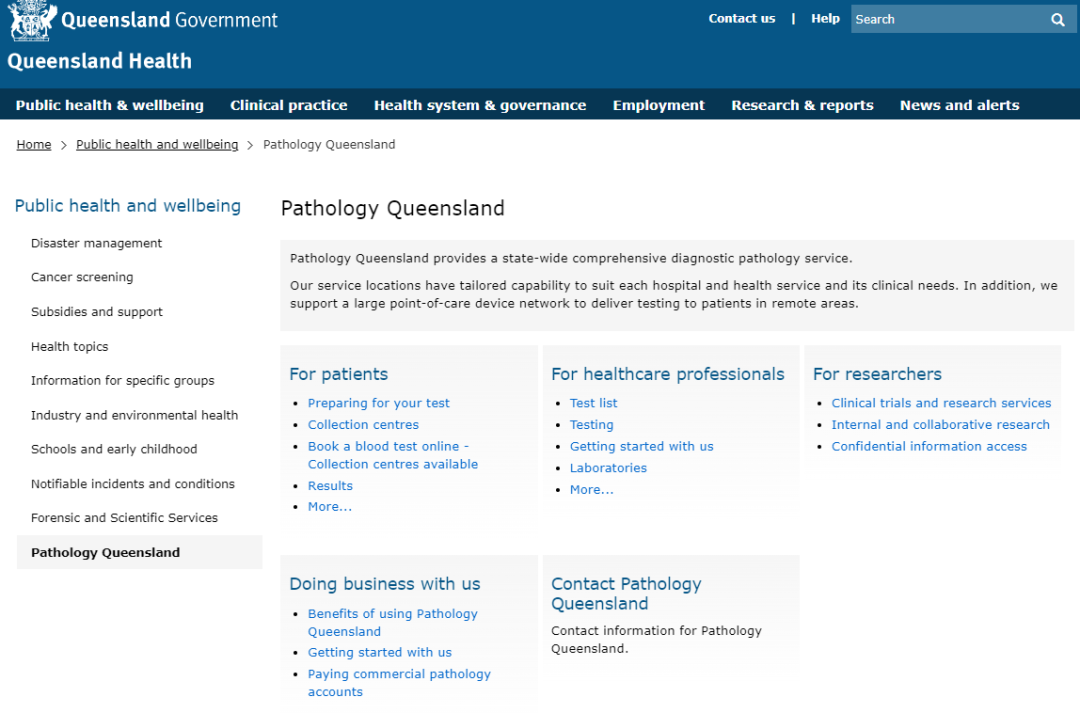This screenshot has width=1080, height=713.
Task: Open Public health & wellbeing menu
Action: pyautogui.click(x=110, y=105)
